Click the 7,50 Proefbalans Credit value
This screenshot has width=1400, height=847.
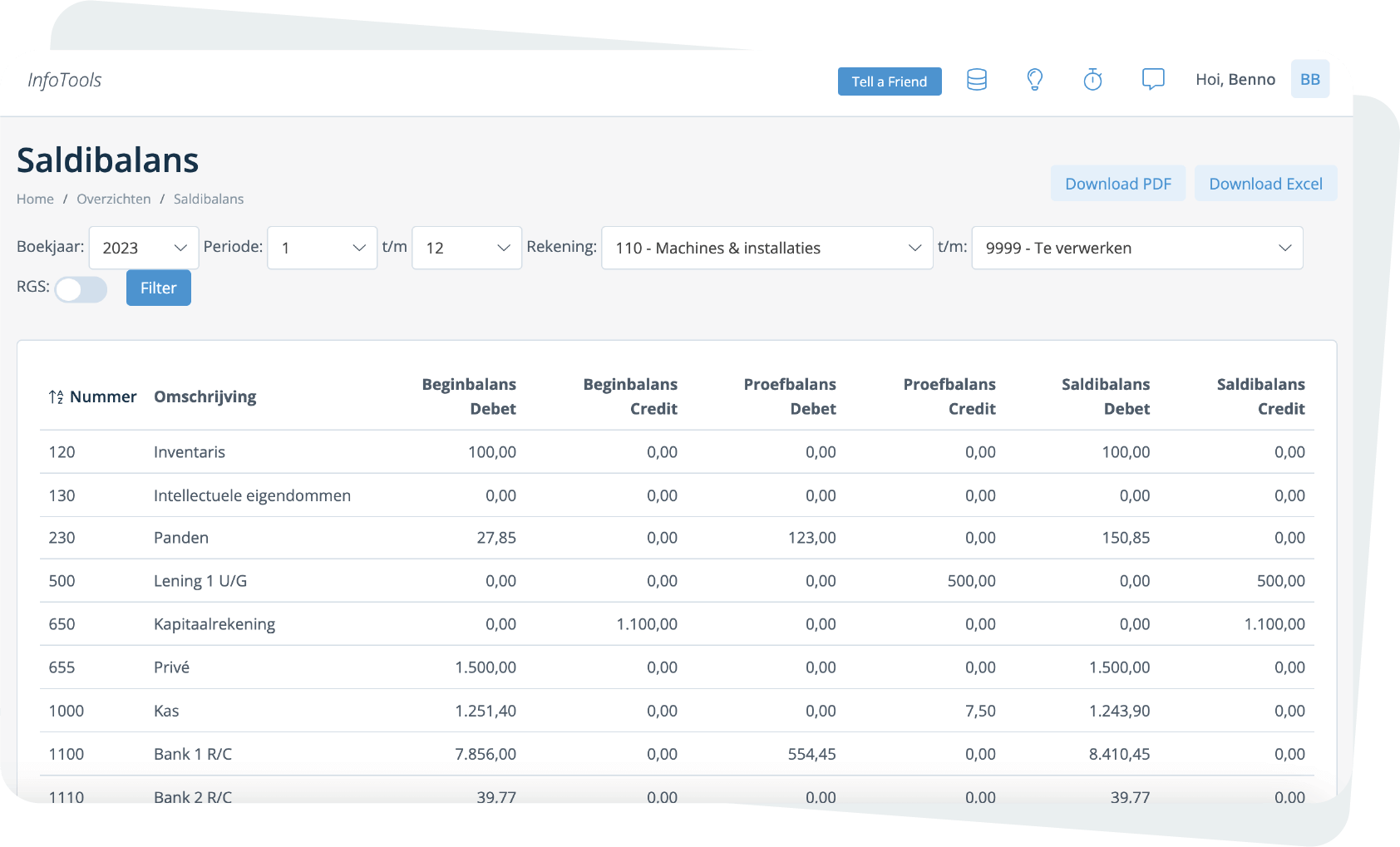coord(981,711)
